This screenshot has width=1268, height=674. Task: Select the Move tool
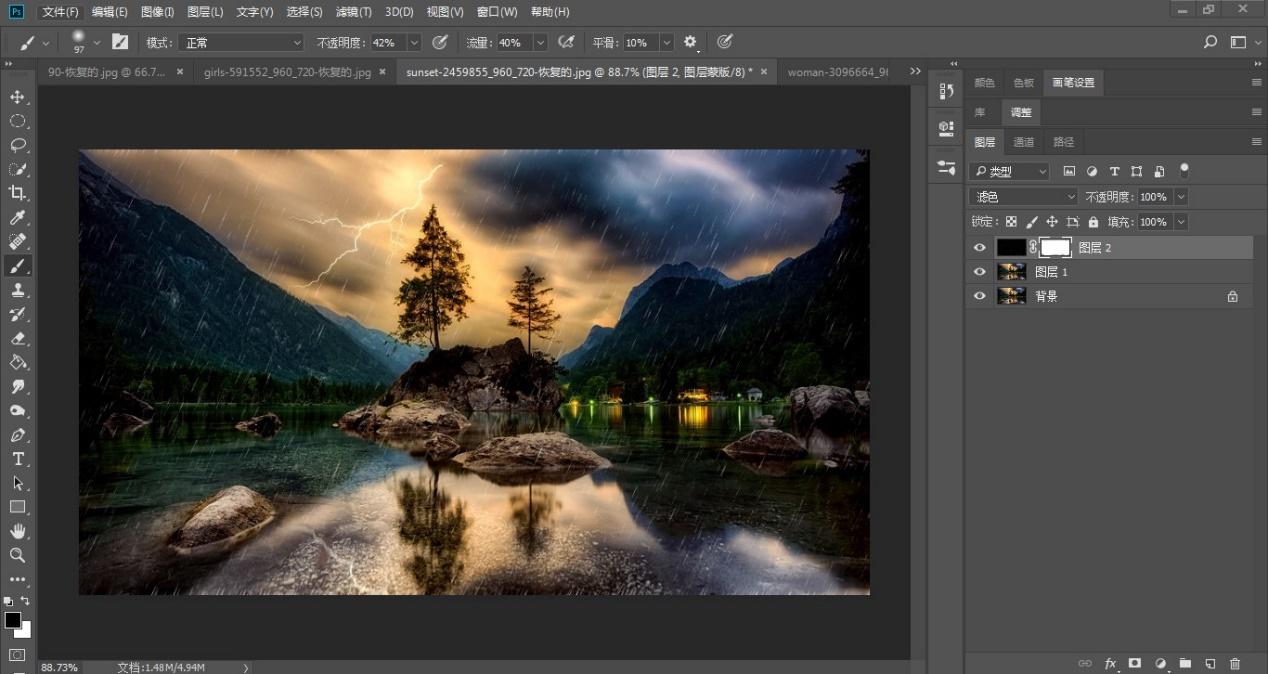(17, 97)
